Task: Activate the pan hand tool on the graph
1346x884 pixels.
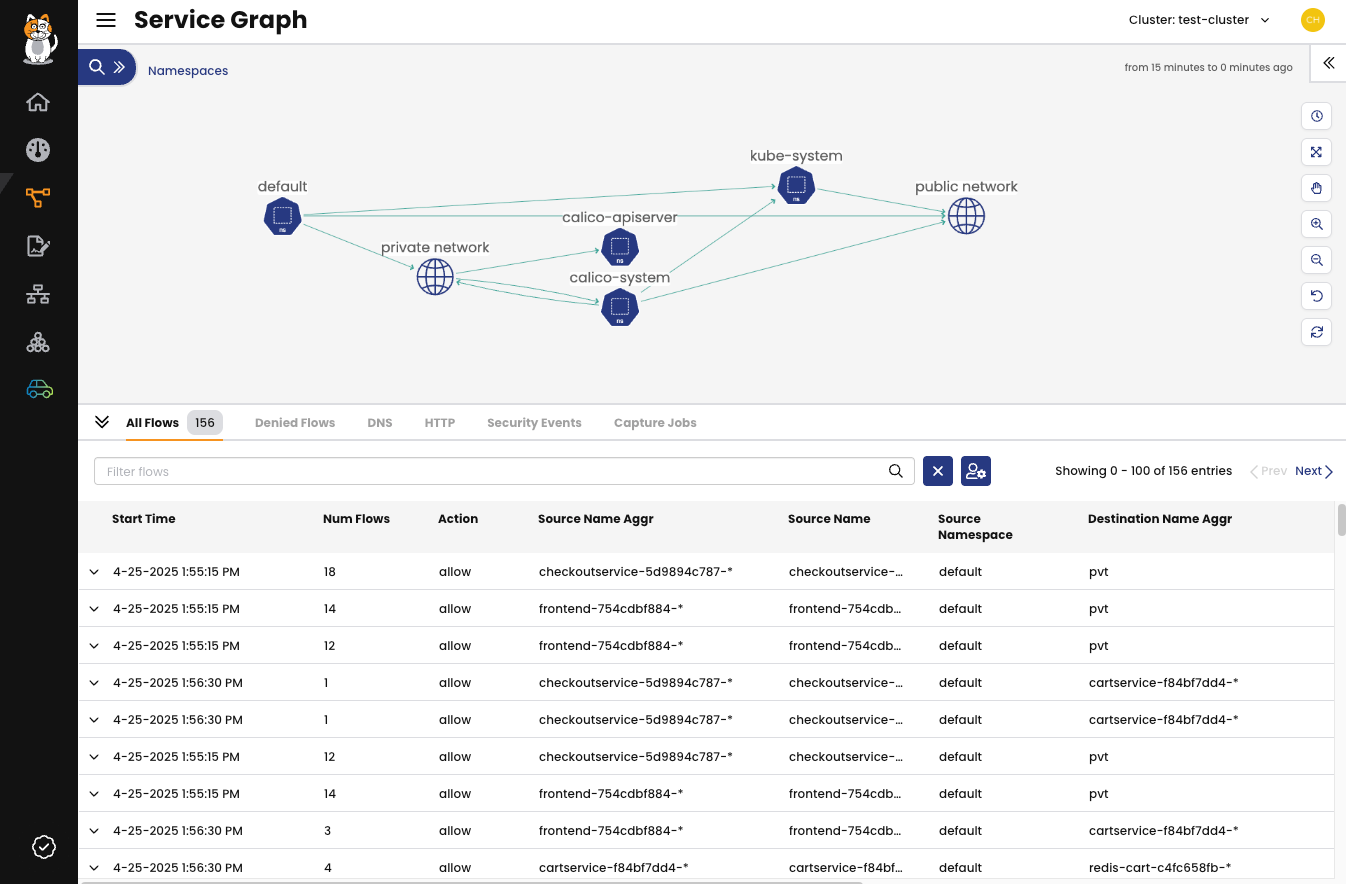Action: pyautogui.click(x=1316, y=188)
